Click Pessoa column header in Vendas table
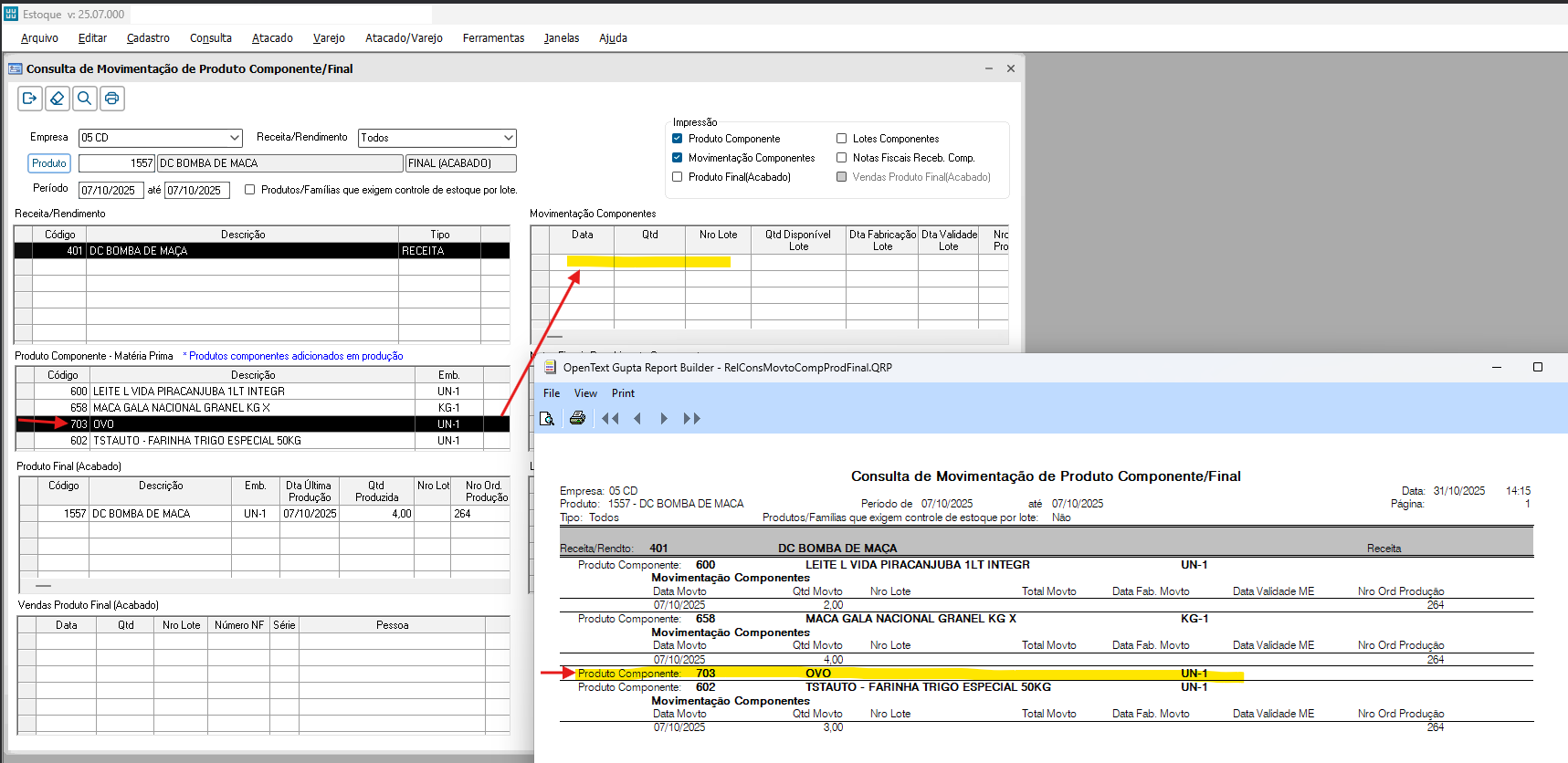The width and height of the screenshot is (1568, 763). click(x=392, y=625)
